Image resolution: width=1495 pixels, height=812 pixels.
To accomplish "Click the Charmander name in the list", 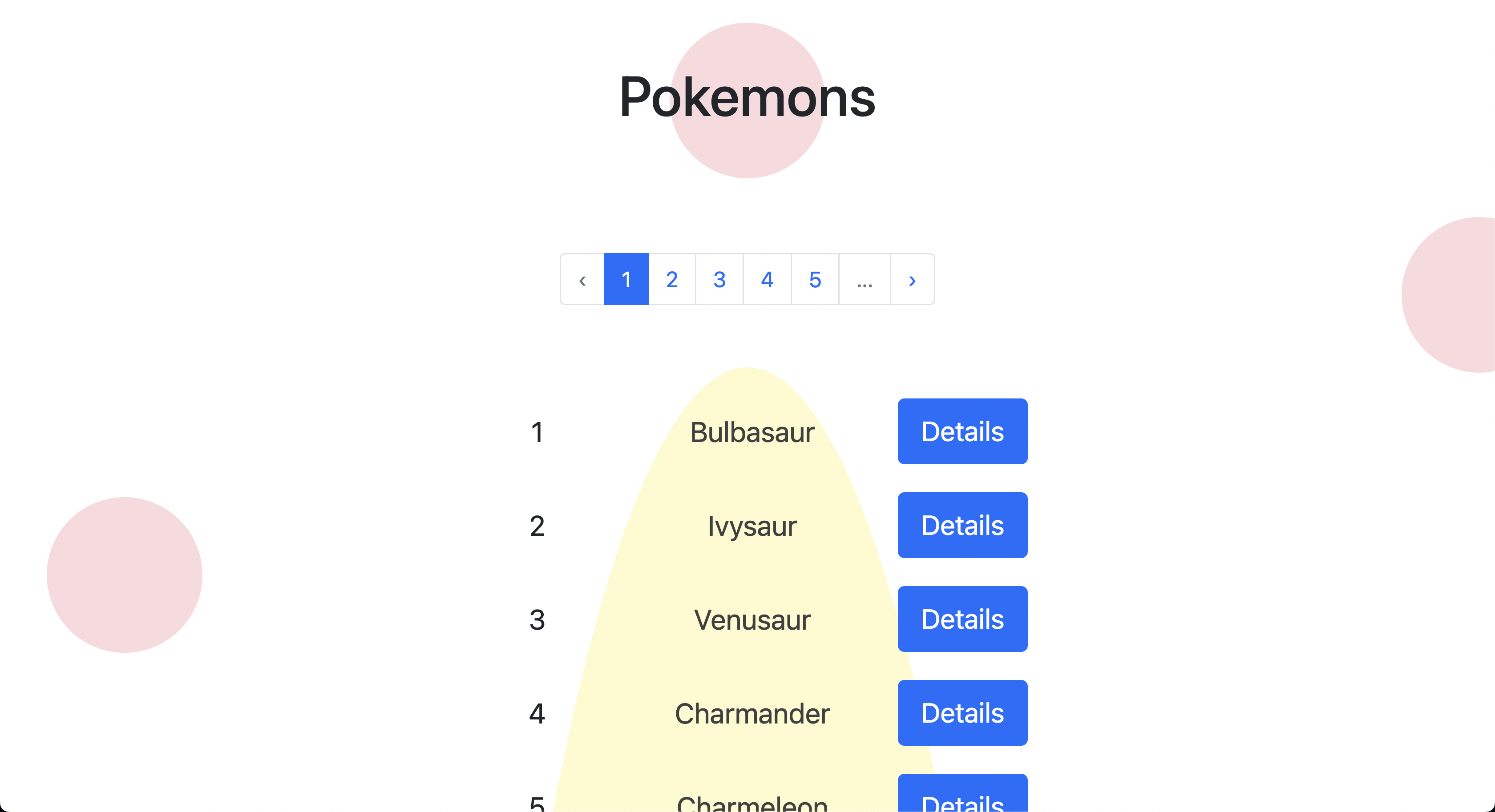I will pyautogui.click(x=752, y=713).
